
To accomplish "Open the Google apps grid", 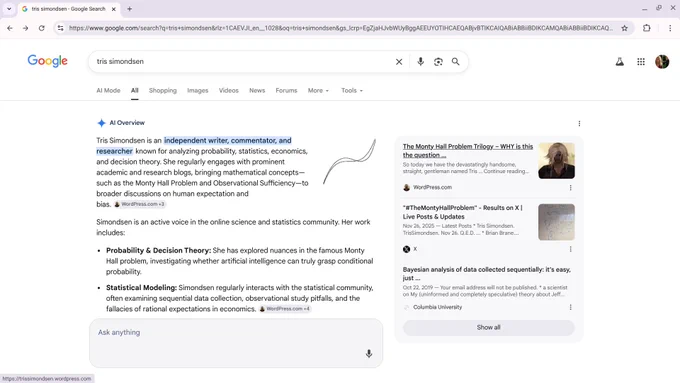I will [x=641, y=62].
